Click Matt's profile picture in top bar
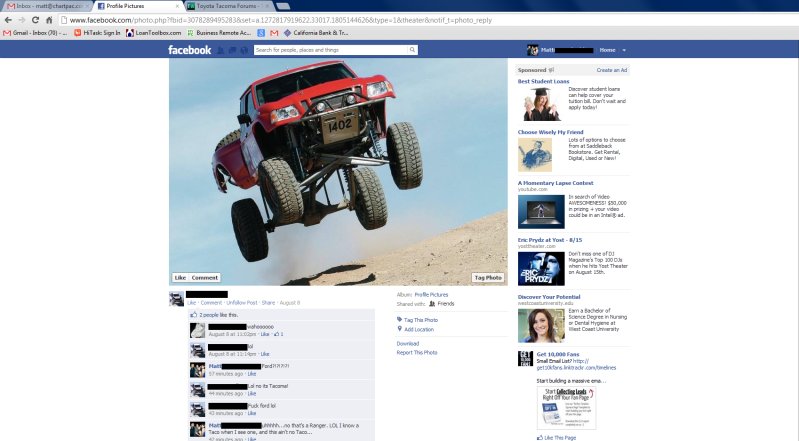Image resolution: width=799 pixels, height=441 pixels. [x=532, y=50]
